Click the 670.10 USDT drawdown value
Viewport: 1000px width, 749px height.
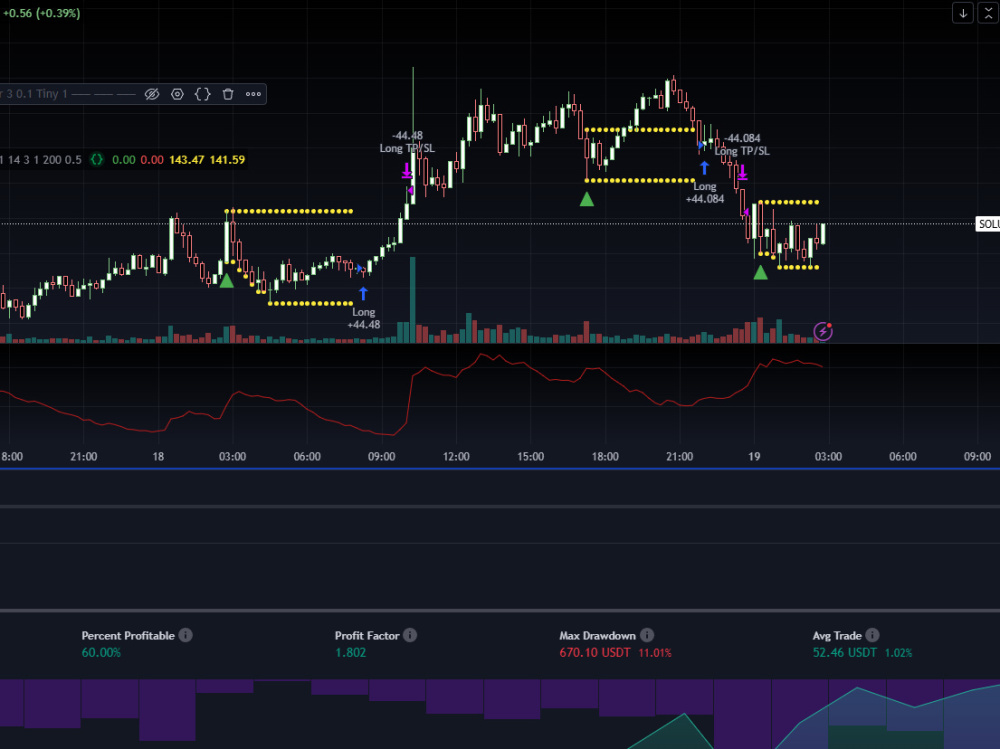(x=595, y=653)
